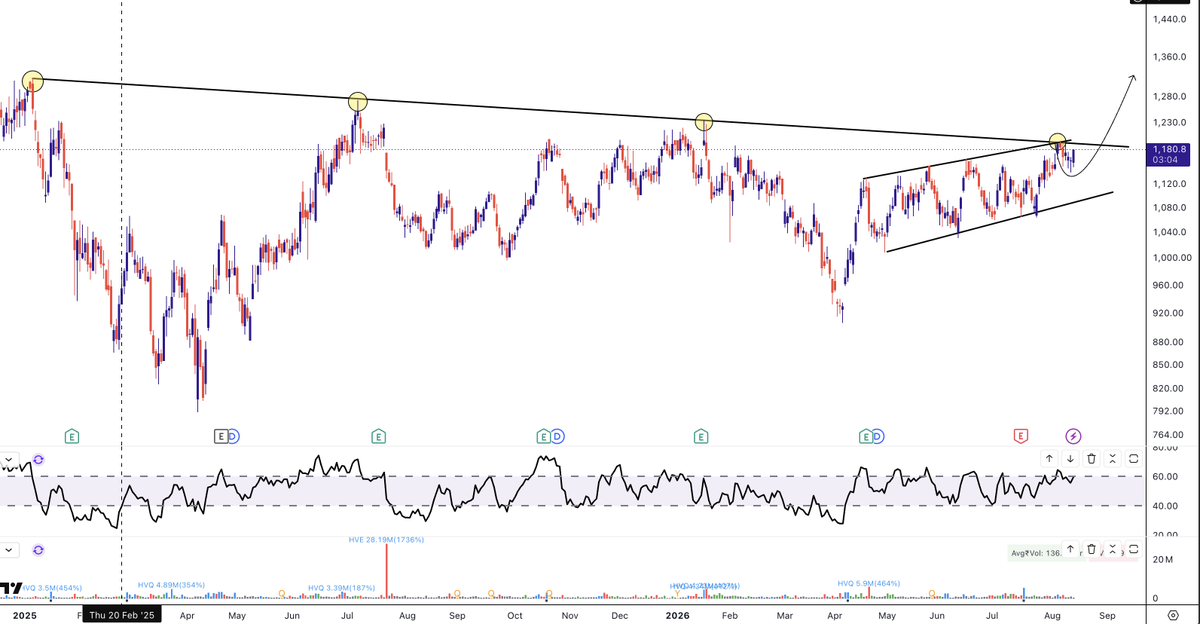Maximize the RSI pane
The image size is (1200, 624).
tap(1133, 458)
